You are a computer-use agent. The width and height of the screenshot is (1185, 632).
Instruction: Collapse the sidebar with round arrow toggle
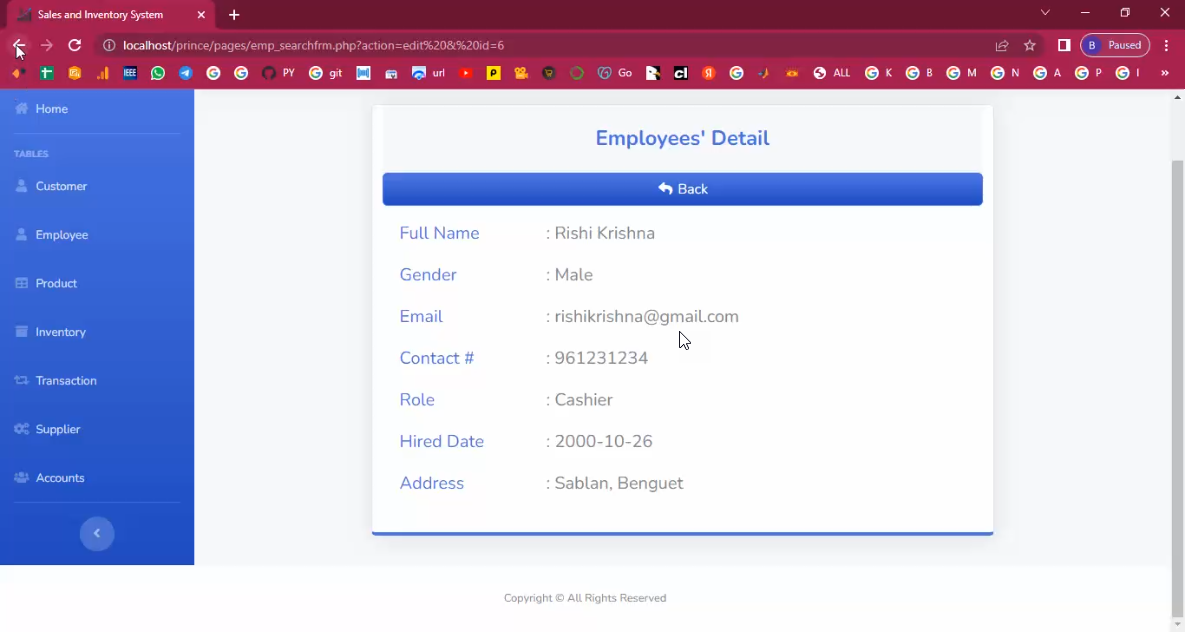pos(97,534)
